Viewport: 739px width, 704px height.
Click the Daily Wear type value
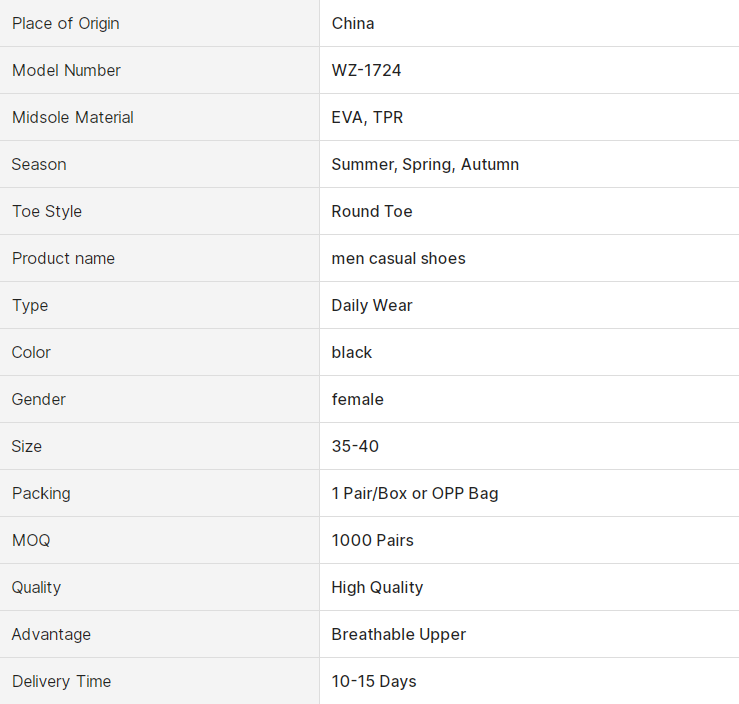point(372,305)
